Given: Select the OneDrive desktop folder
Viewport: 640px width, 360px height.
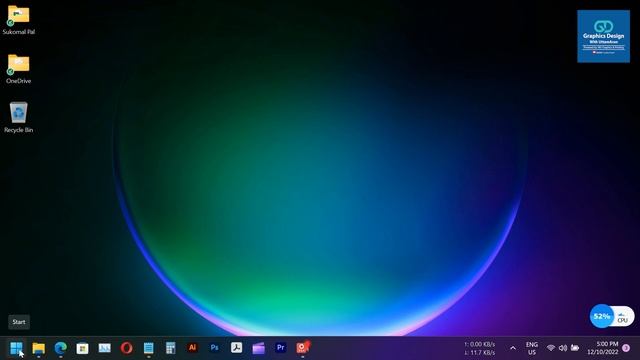Looking at the screenshot, I should [18, 69].
